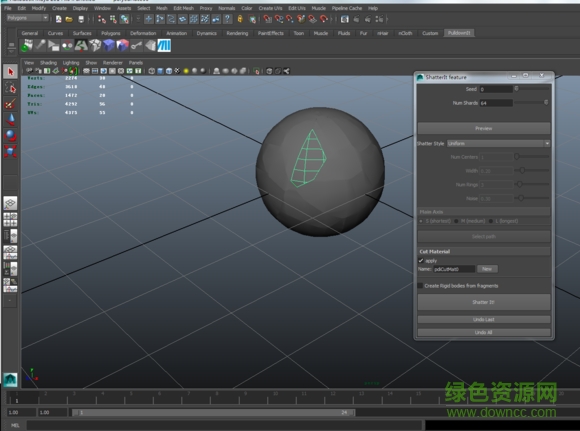Screen dimensions: 580x431
Task: Switch to the PulldownIt shelf tab
Action: [459, 33]
